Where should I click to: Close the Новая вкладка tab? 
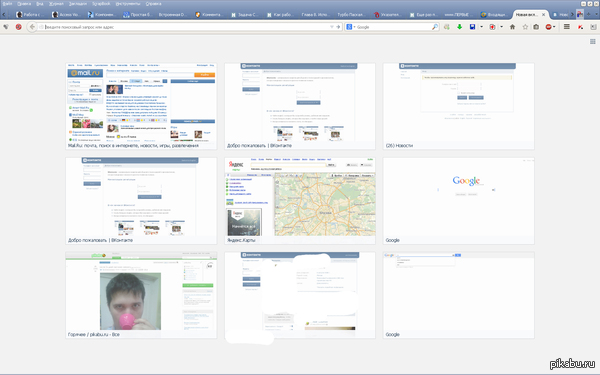point(543,15)
